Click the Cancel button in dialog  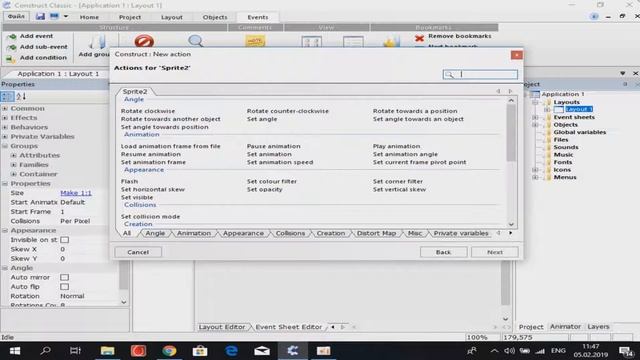point(138,252)
